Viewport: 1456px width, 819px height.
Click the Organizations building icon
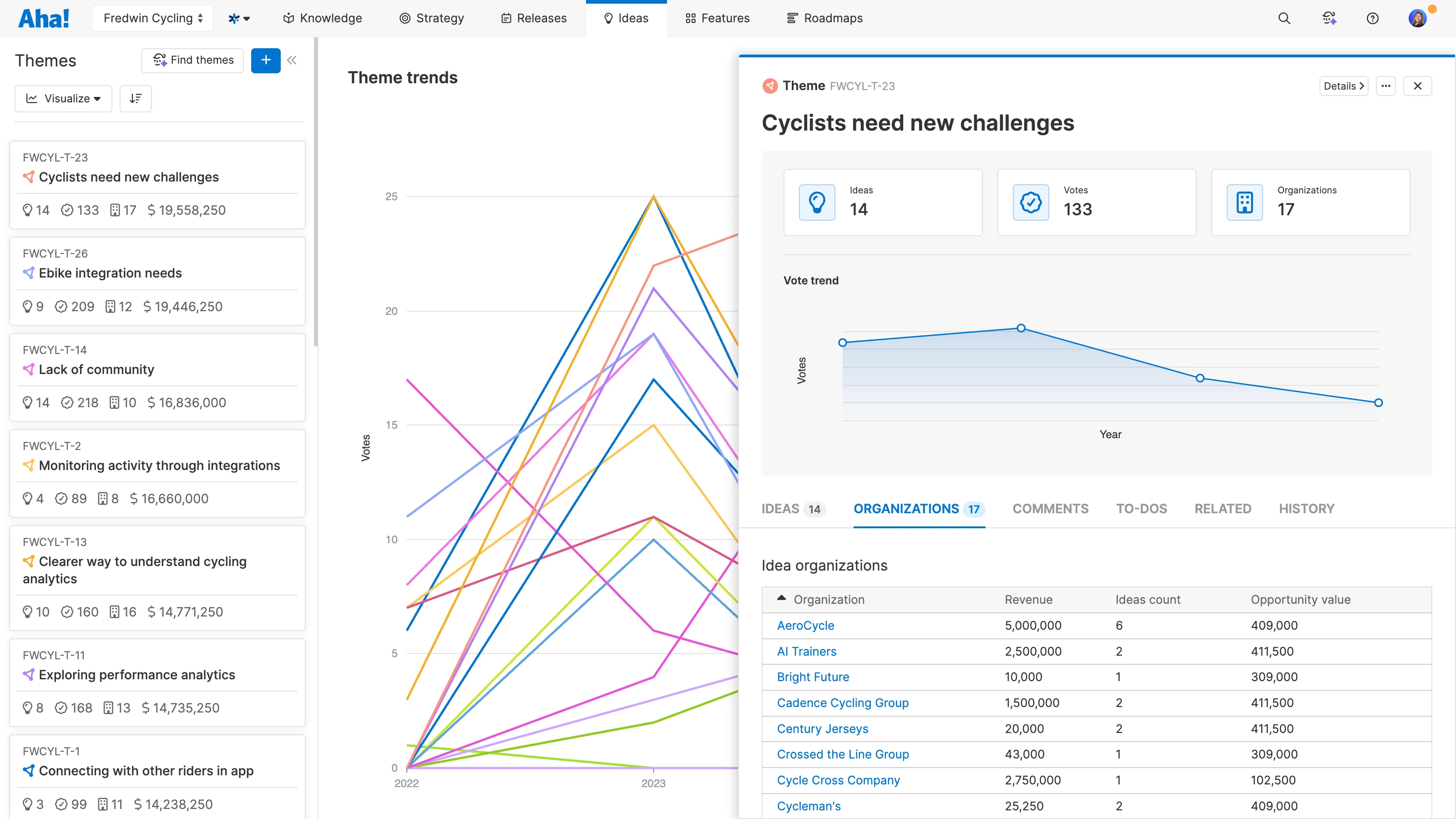pyautogui.click(x=1244, y=202)
